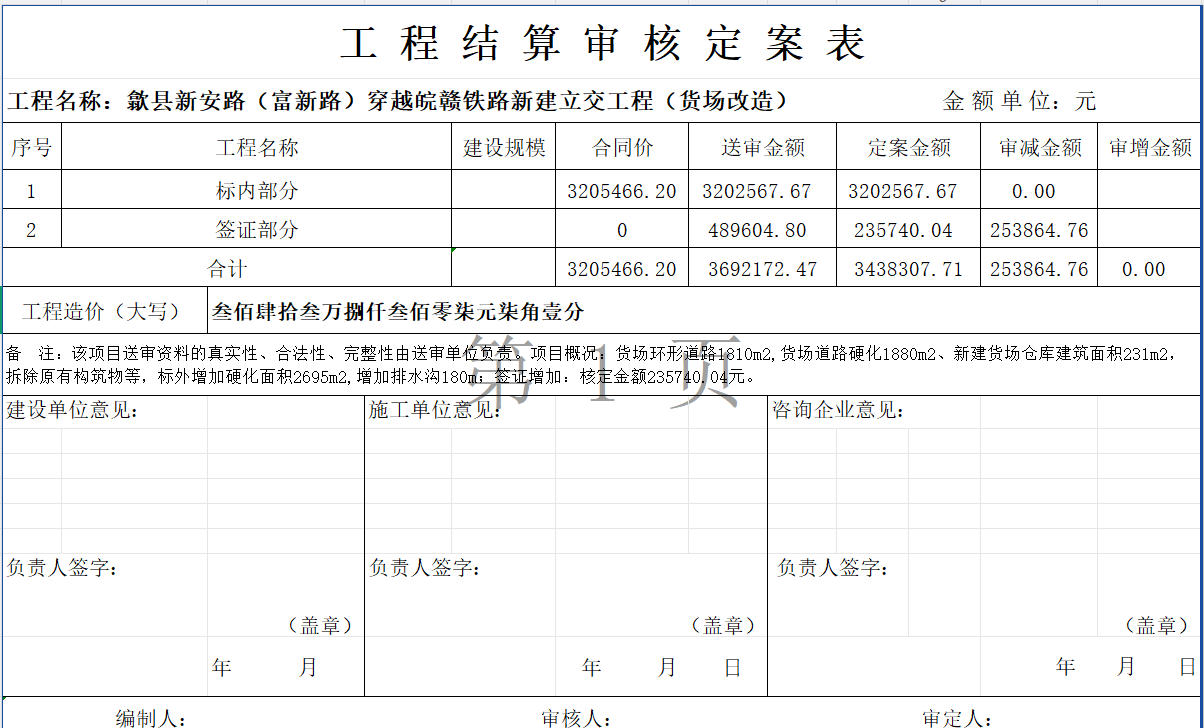Click the 3692172.47 total cell

click(763, 268)
